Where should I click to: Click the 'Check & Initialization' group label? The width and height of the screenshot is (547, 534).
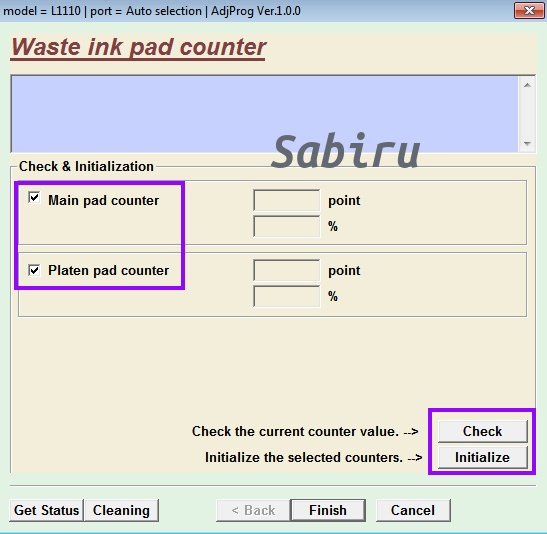[x=86, y=166]
